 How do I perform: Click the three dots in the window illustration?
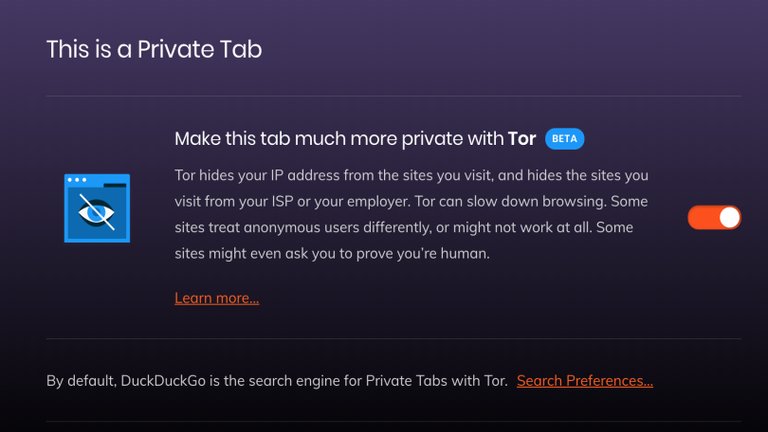(77, 180)
